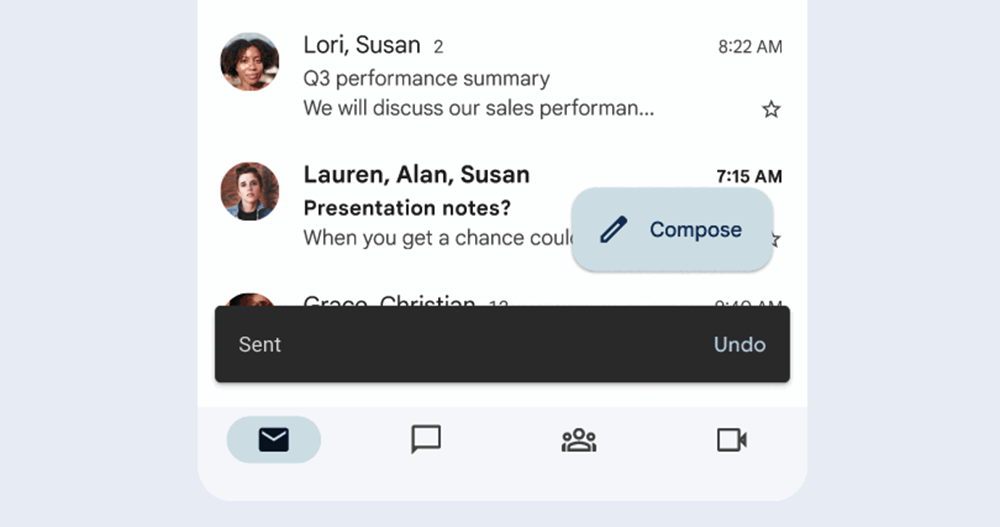Select Lauren's avatar photo
Screen dimensions: 1000x527
pos(249,191)
